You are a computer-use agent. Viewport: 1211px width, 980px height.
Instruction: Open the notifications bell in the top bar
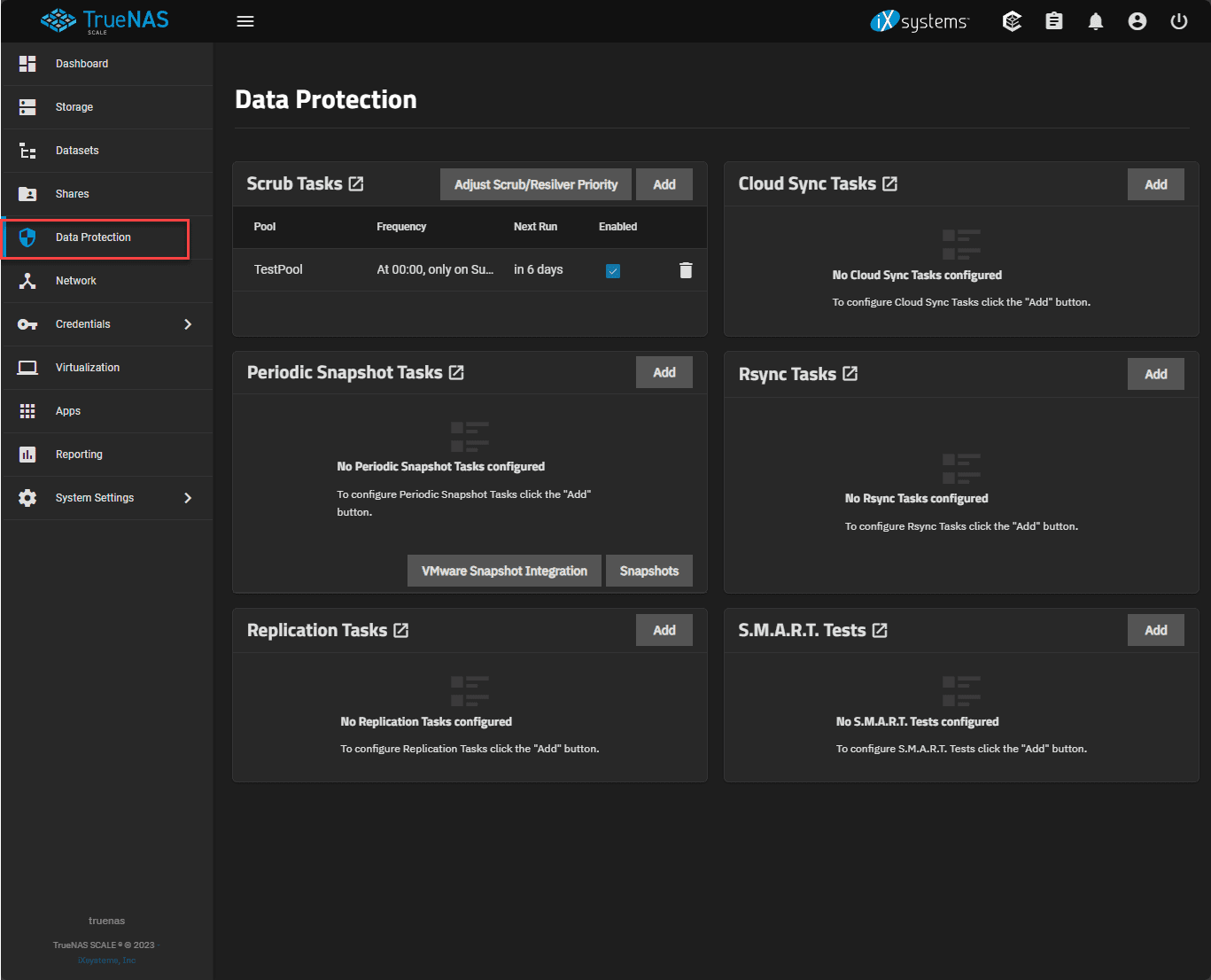click(x=1095, y=20)
